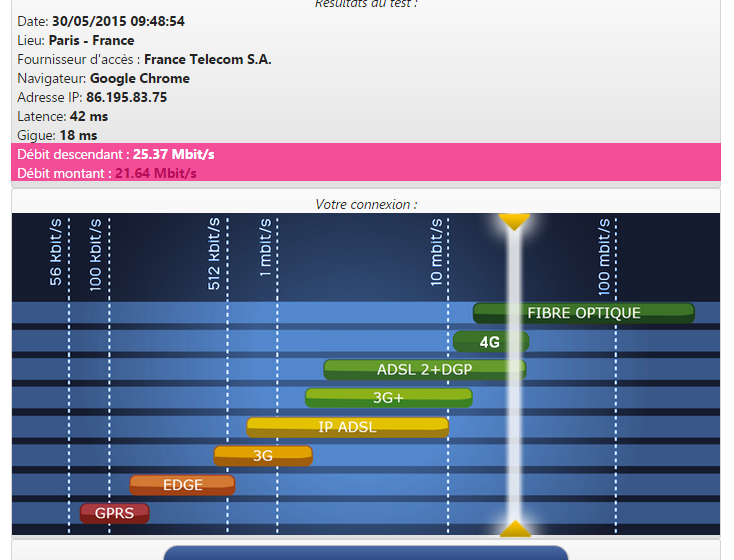Click the bottom yellow speed marker arrow
The width and height of the screenshot is (734, 560).
tap(515, 528)
